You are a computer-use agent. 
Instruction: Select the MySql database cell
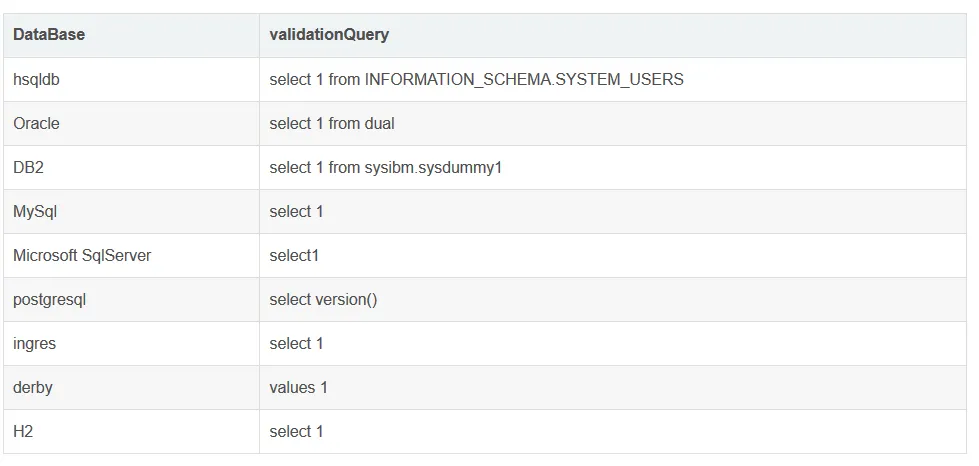[33, 211]
